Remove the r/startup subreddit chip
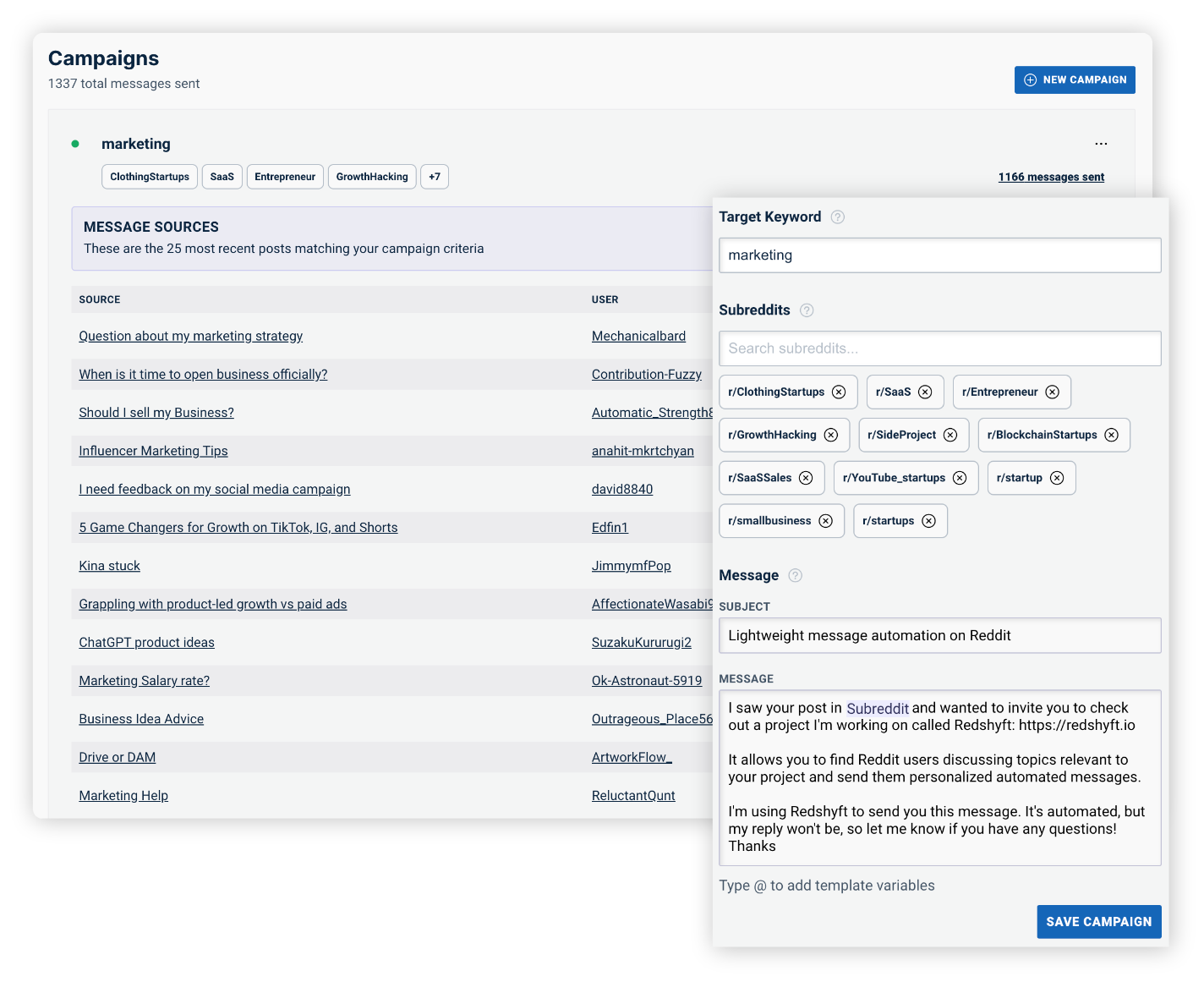Screen dimensions: 1204x982 pyautogui.click(x=1057, y=478)
